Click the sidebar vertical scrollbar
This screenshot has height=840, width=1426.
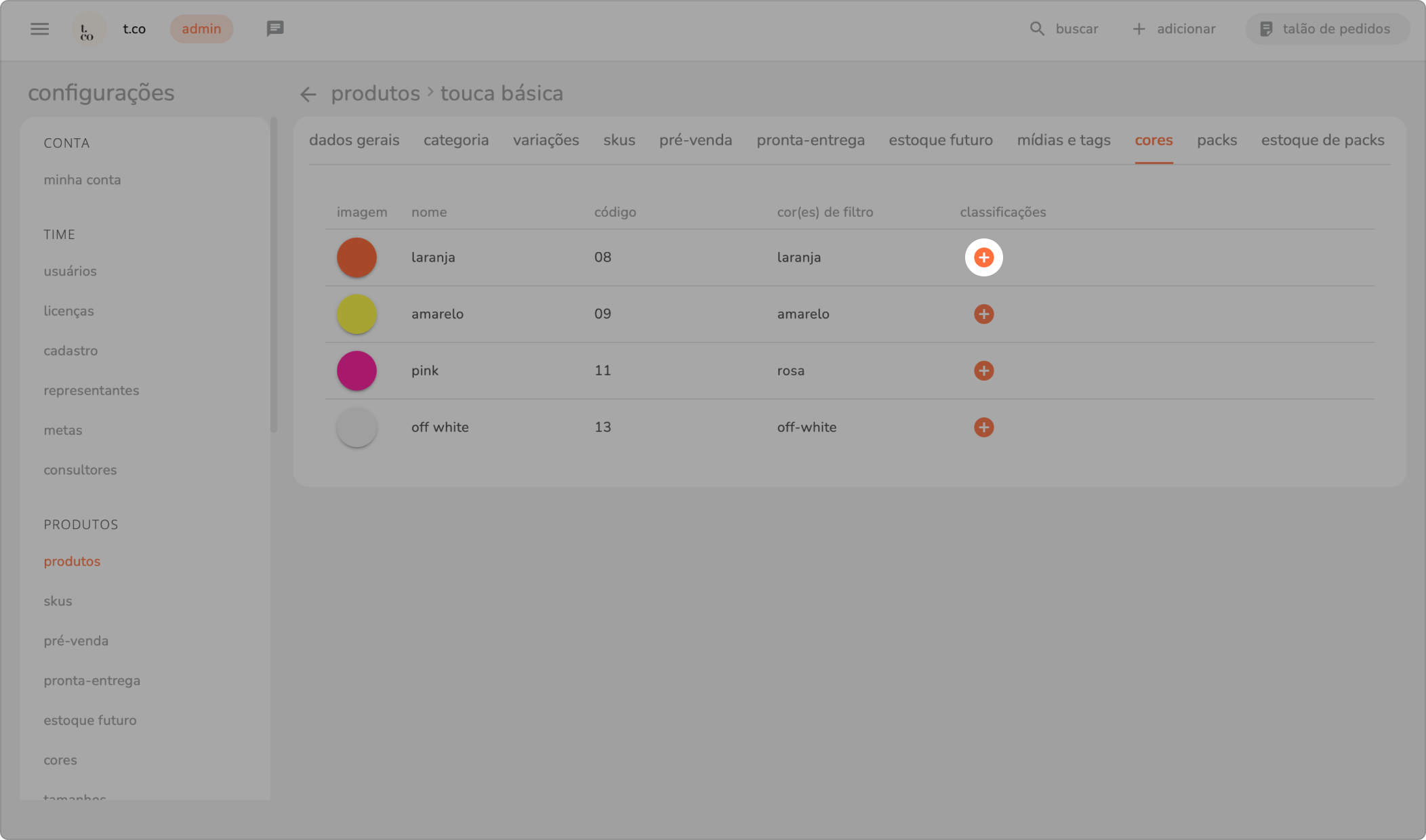tap(274, 274)
